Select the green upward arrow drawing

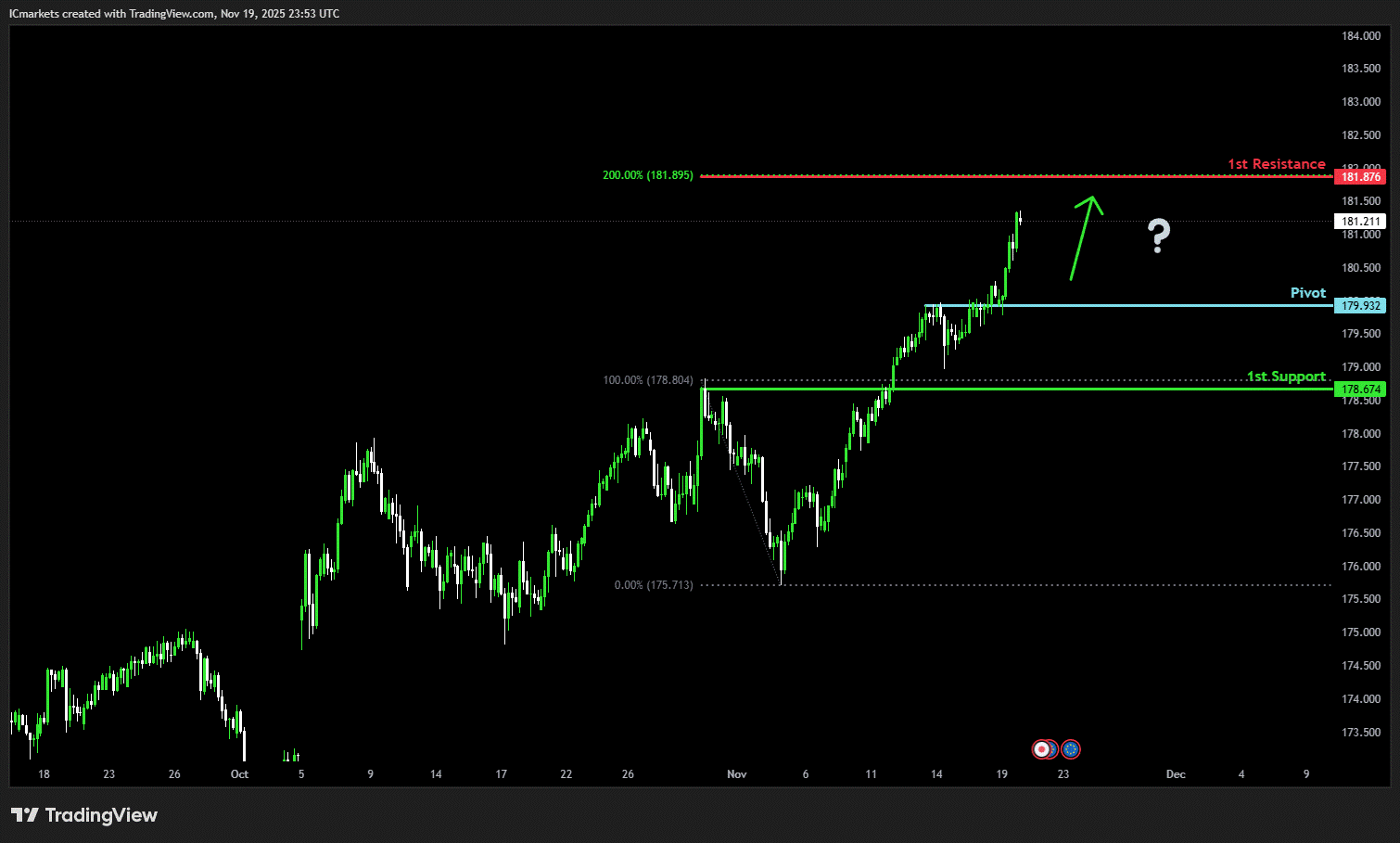click(x=1084, y=237)
